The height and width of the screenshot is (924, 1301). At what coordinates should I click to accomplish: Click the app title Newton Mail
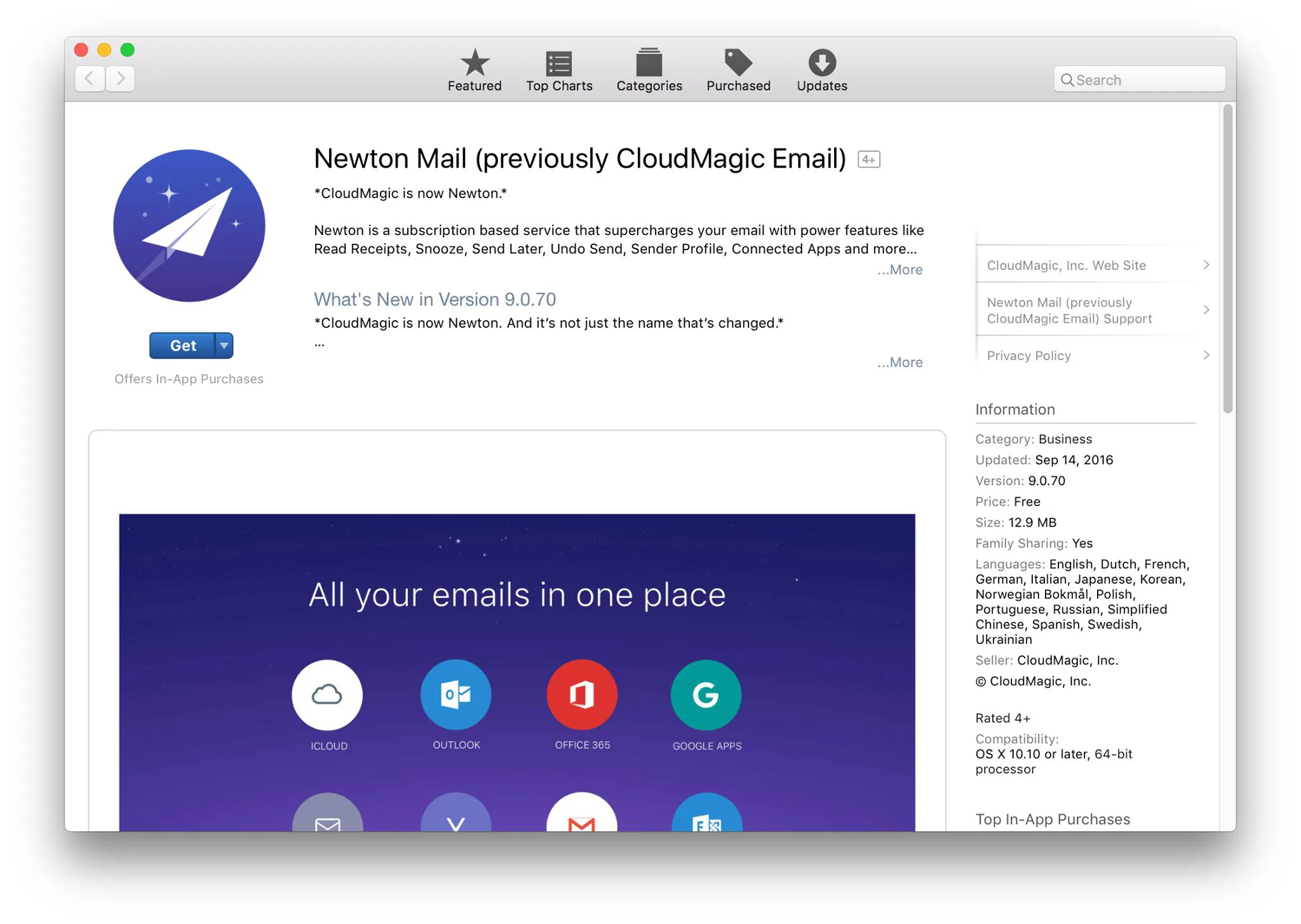(580, 159)
